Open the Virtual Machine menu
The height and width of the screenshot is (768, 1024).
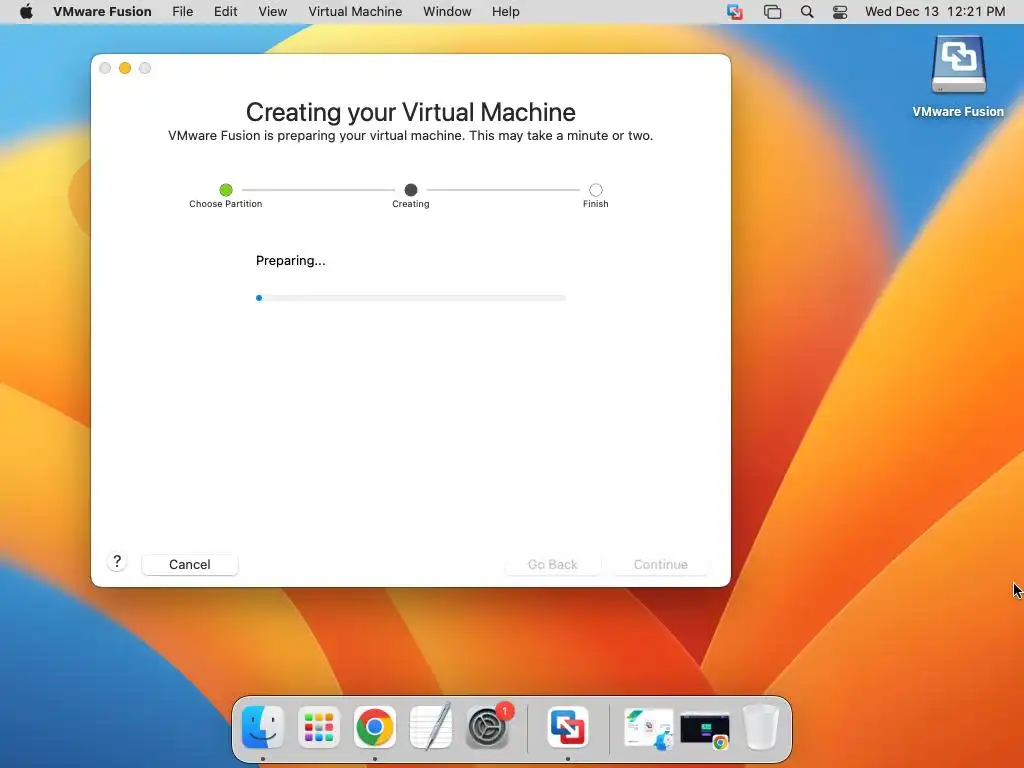(x=355, y=12)
